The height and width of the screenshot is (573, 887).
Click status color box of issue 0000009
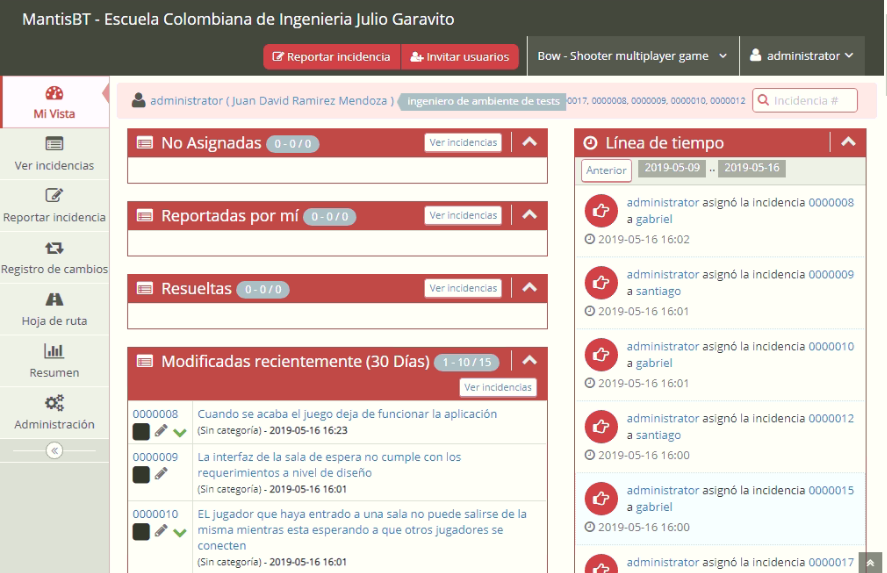coord(141,475)
